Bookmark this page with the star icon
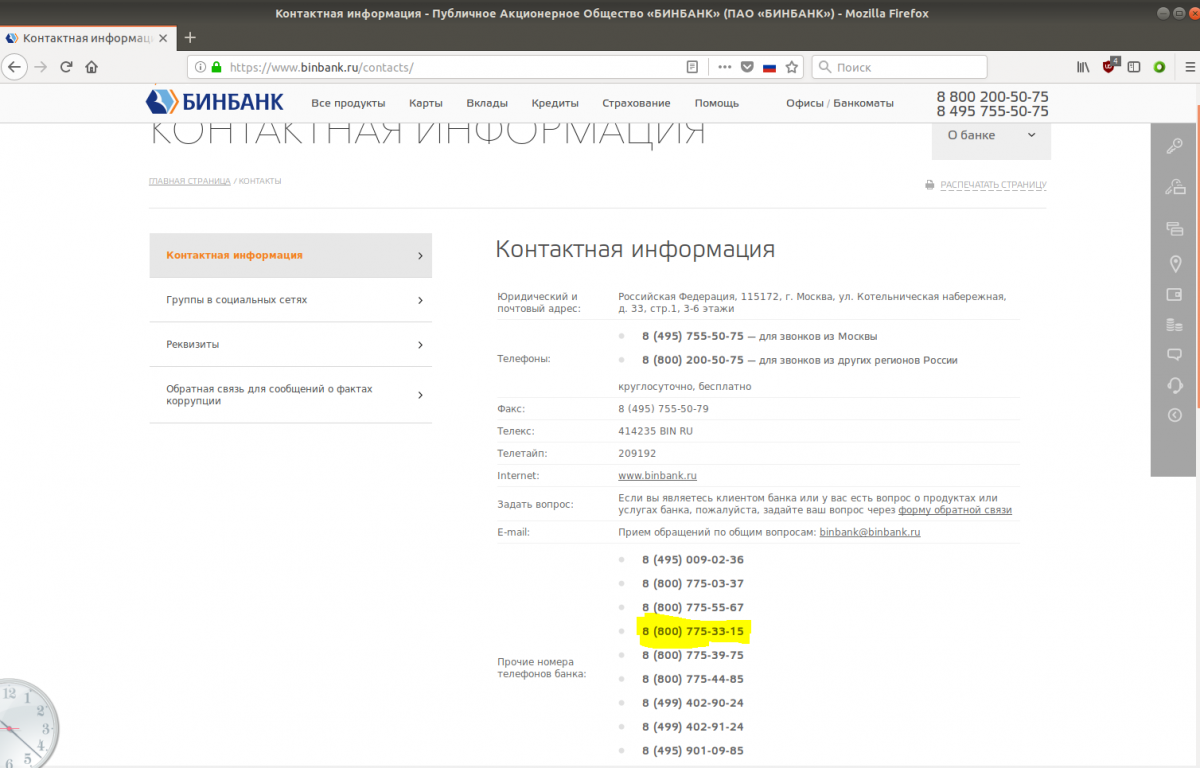1200x768 pixels. coord(792,67)
